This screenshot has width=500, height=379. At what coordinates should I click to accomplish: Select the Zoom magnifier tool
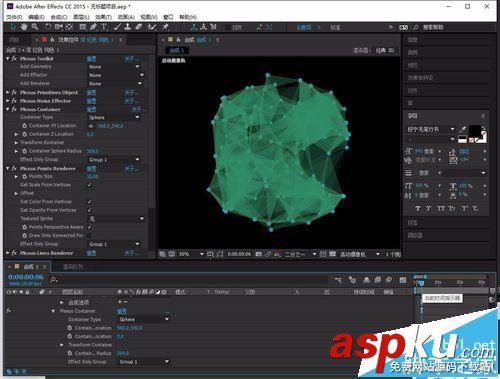tap(35, 27)
